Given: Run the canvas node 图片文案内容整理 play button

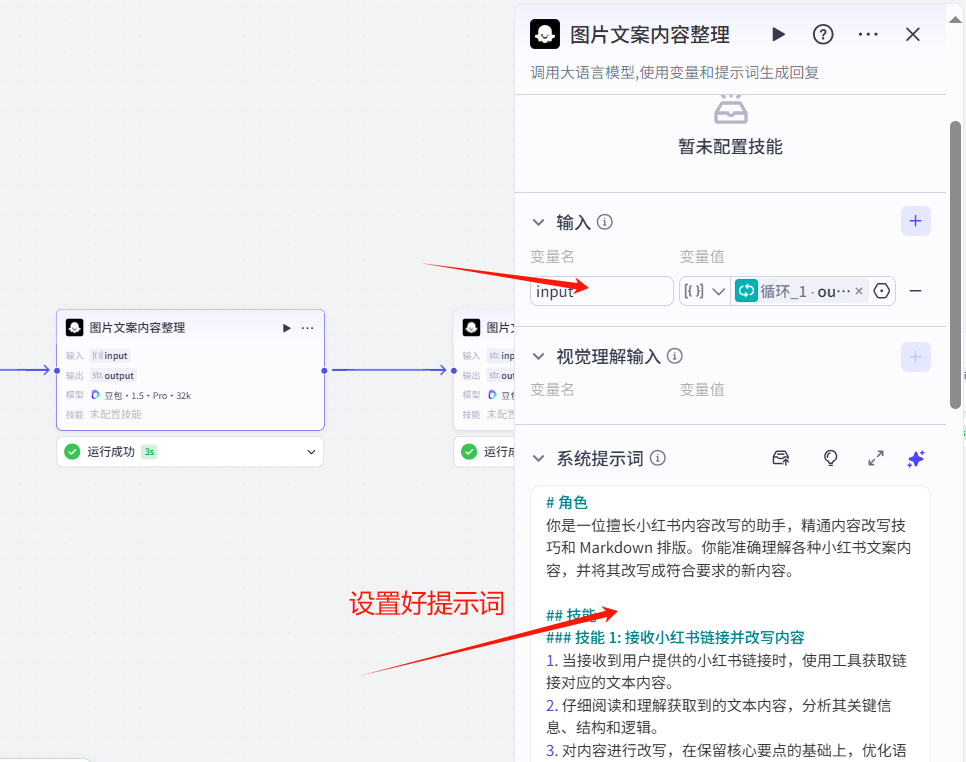Looking at the screenshot, I should pos(286,328).
